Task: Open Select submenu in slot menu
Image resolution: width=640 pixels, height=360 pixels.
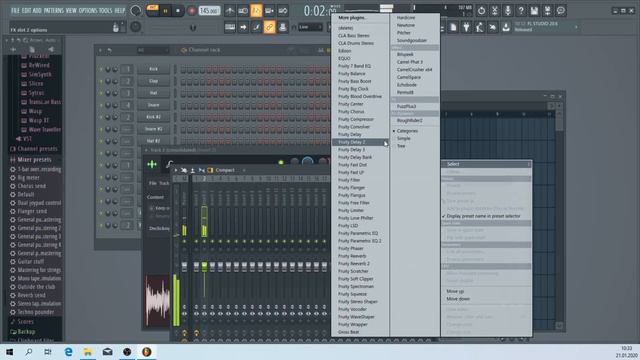Action: pos(487,164)
